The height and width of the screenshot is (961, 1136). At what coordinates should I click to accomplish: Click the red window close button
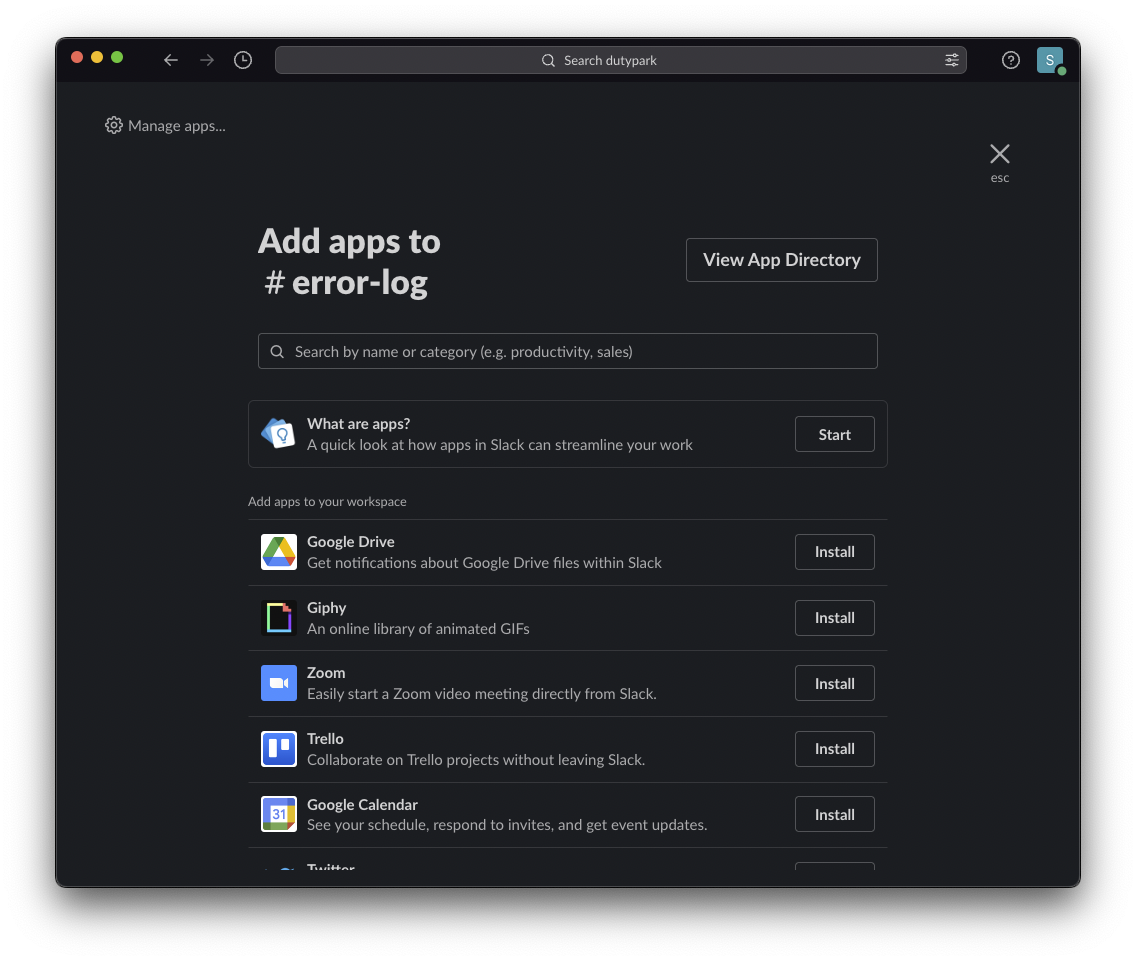point(77,57)
